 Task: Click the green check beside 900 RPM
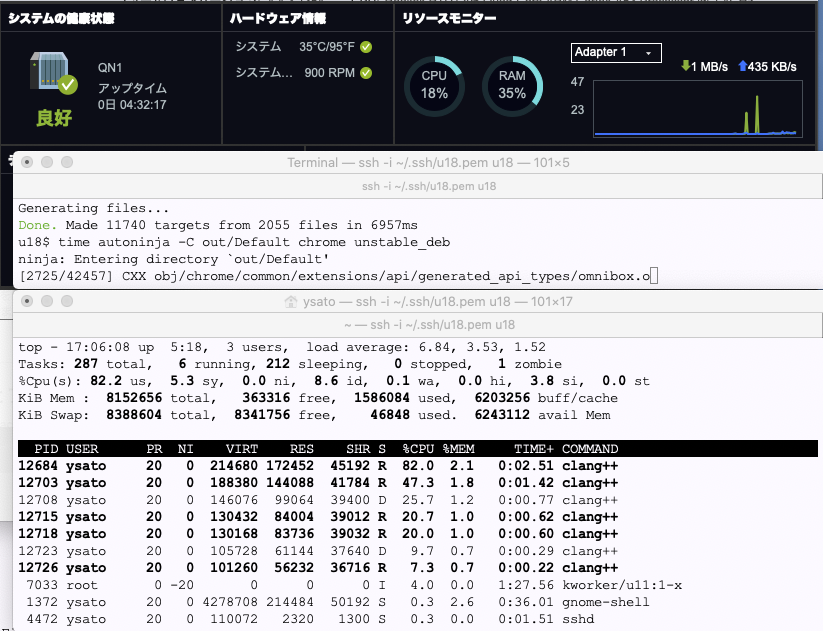366,73
